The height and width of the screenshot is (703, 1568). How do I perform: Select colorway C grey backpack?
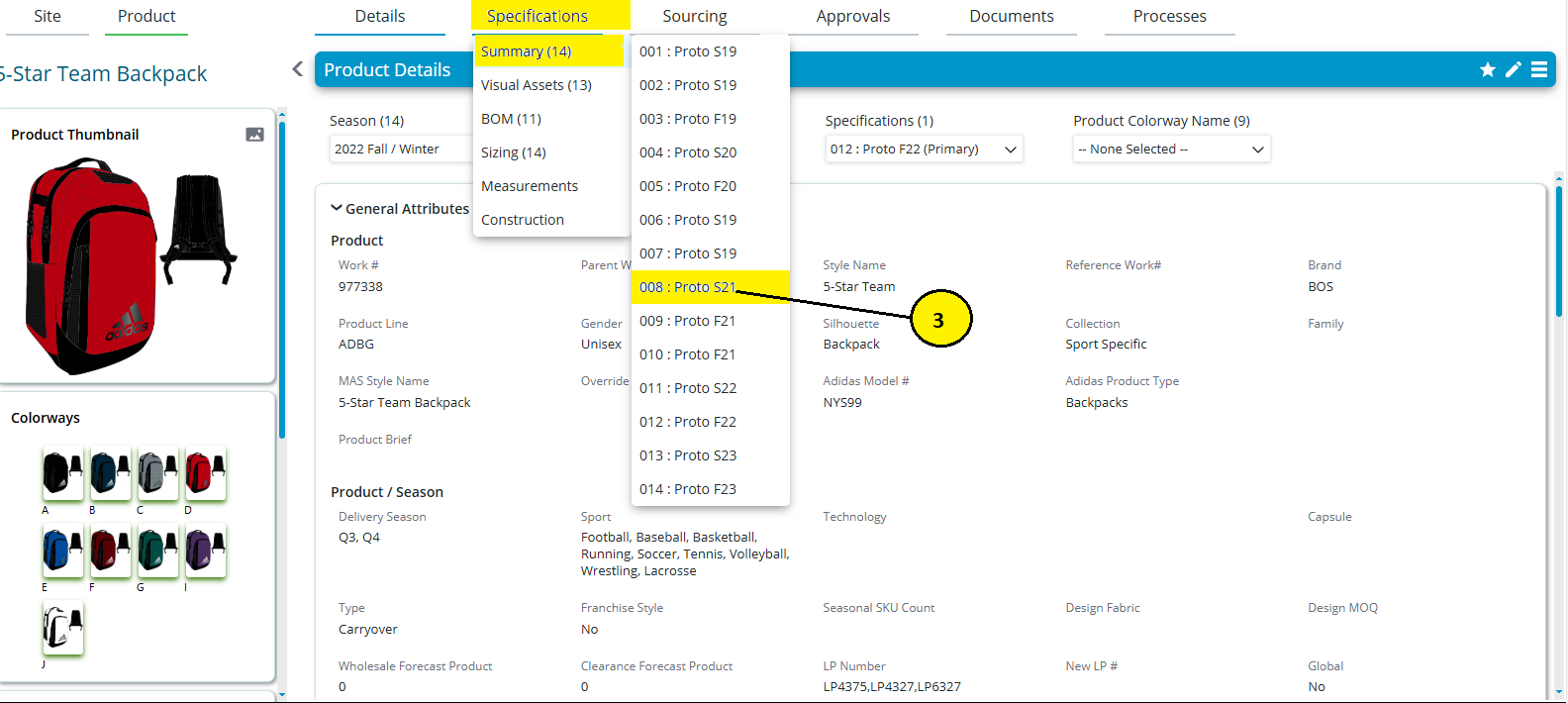157,473
